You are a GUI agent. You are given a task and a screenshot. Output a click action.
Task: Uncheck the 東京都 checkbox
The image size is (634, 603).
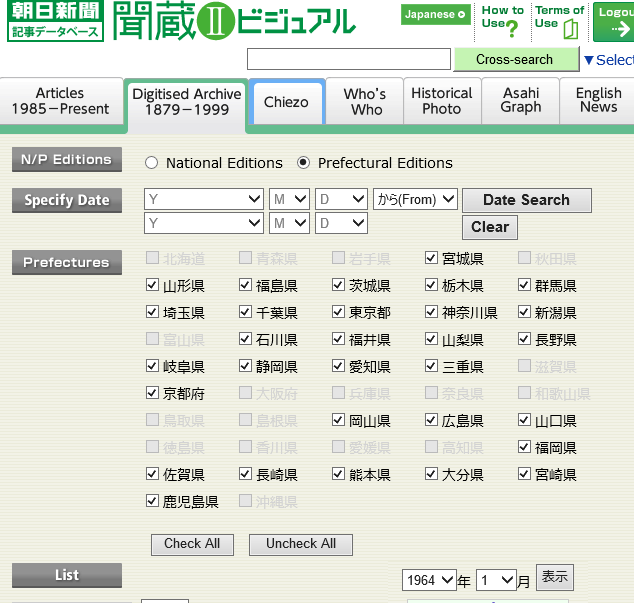338,311
